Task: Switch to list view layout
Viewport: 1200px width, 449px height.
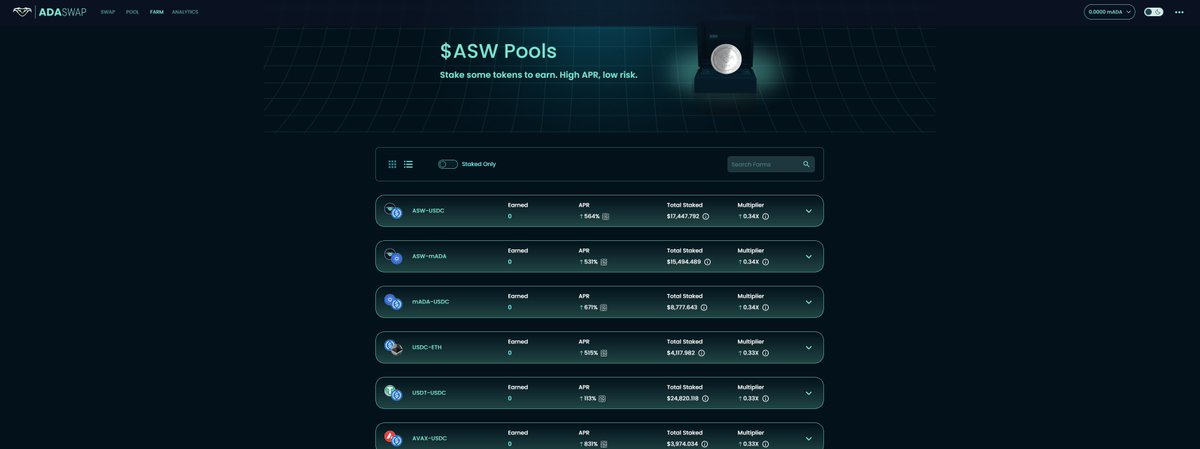Action: tap(408, 164)
